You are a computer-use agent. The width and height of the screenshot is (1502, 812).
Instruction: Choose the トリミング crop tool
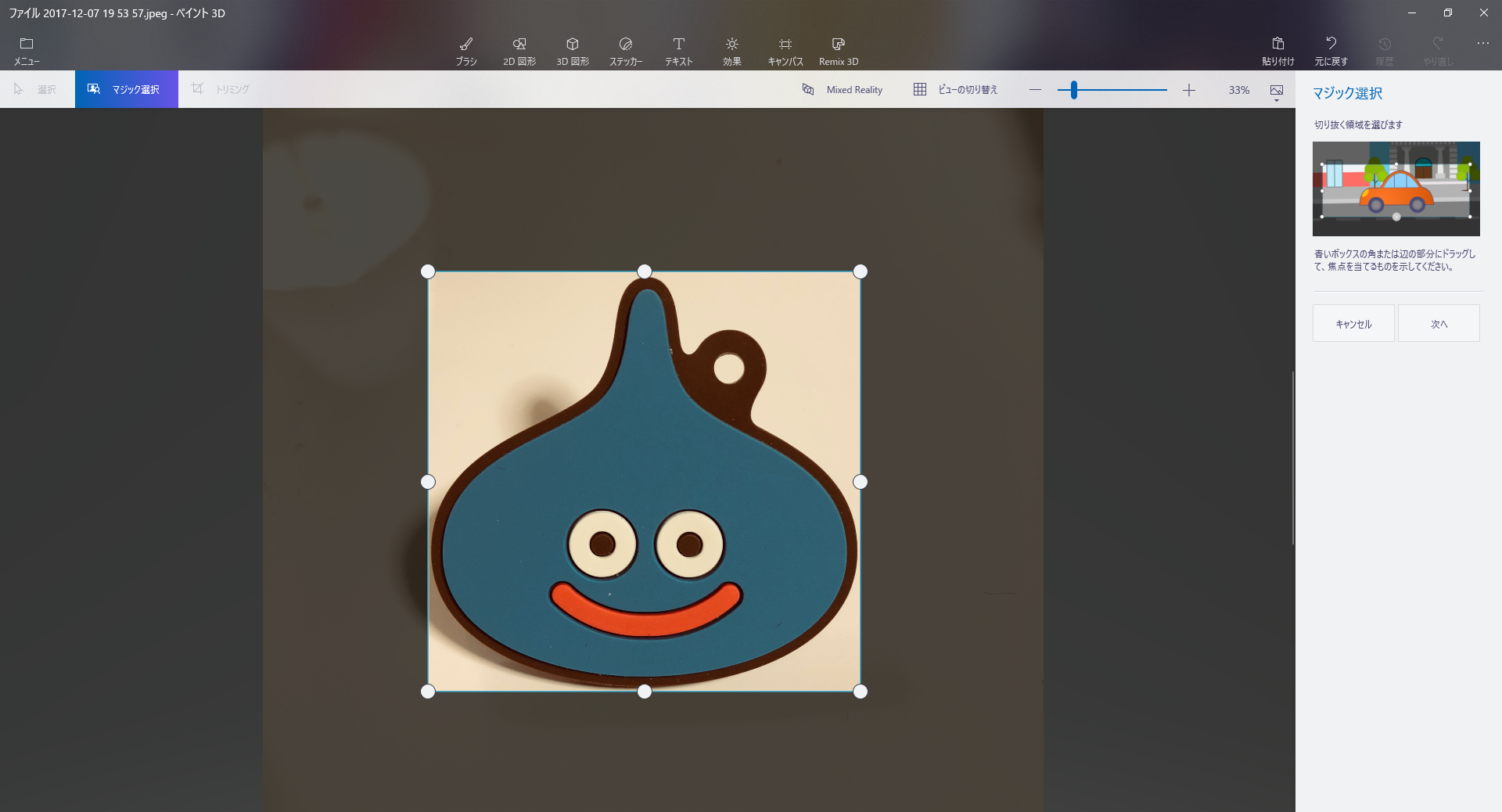coord(221,89)
